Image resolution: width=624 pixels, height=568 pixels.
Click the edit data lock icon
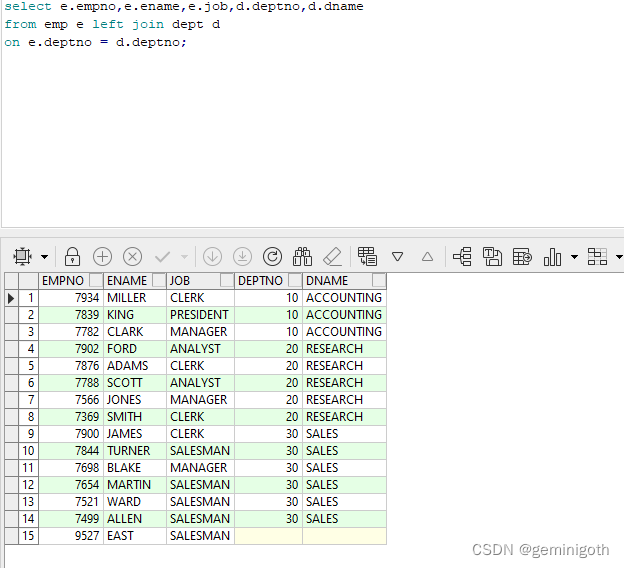point(72,256)
